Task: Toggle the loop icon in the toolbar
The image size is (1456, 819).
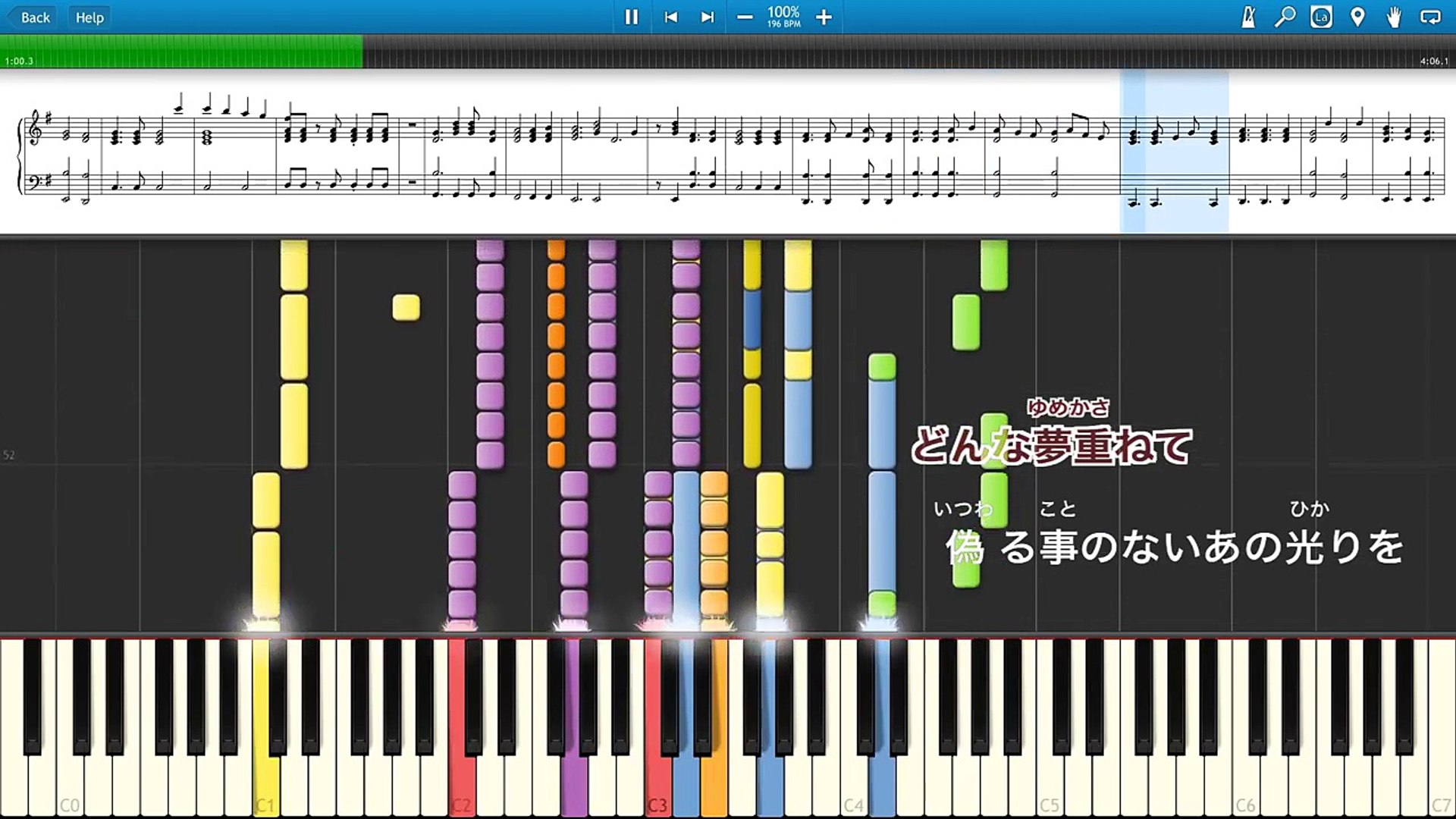Action: [x=1430, y=17]
